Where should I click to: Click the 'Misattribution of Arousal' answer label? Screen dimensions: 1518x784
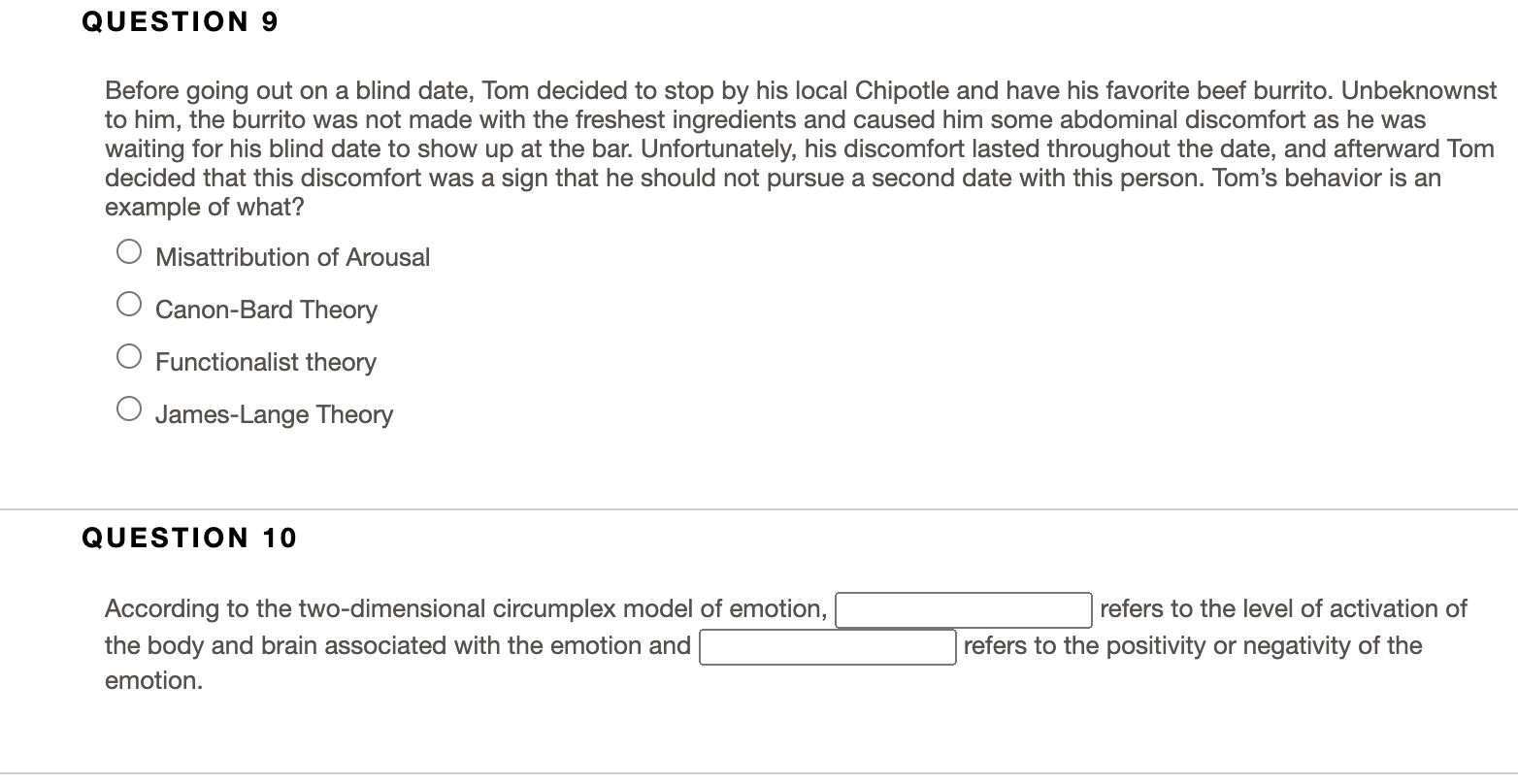[292, 257]
